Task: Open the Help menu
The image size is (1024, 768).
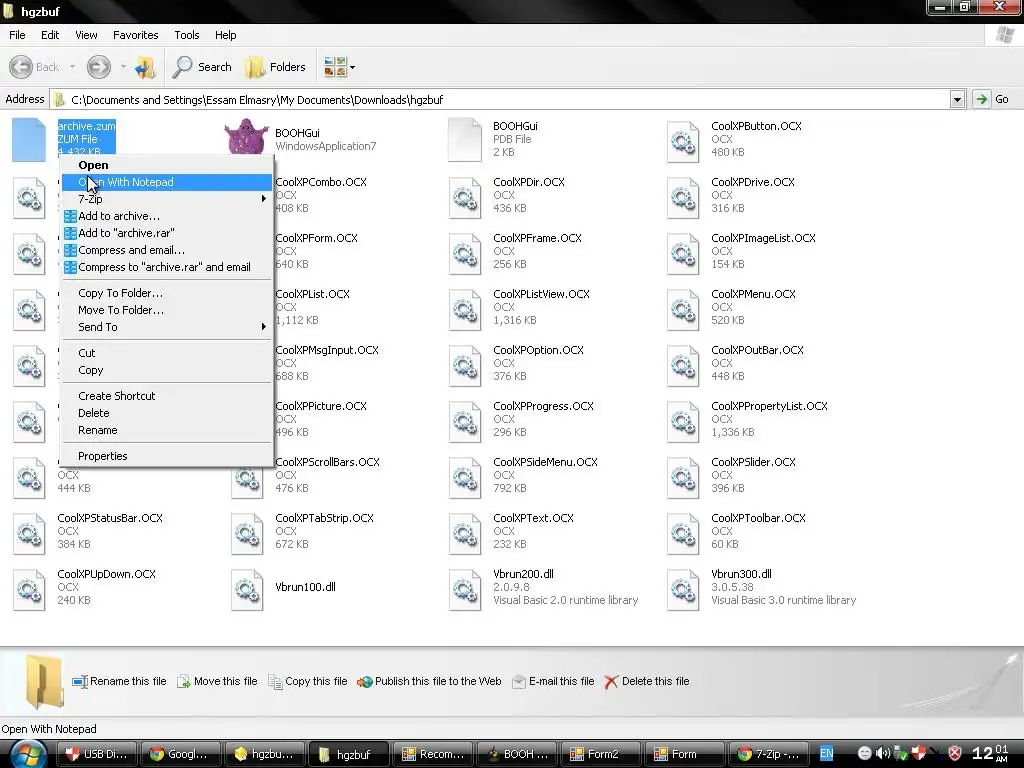Action: tap(225, 35)
